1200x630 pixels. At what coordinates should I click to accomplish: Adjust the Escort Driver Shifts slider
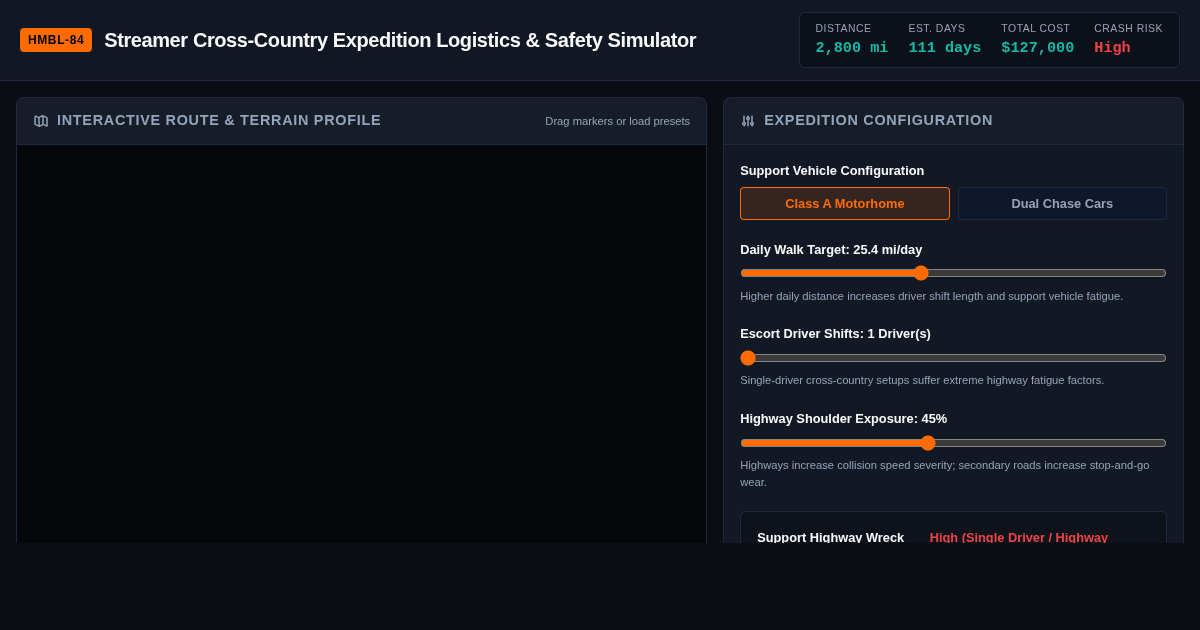(953, 358)
